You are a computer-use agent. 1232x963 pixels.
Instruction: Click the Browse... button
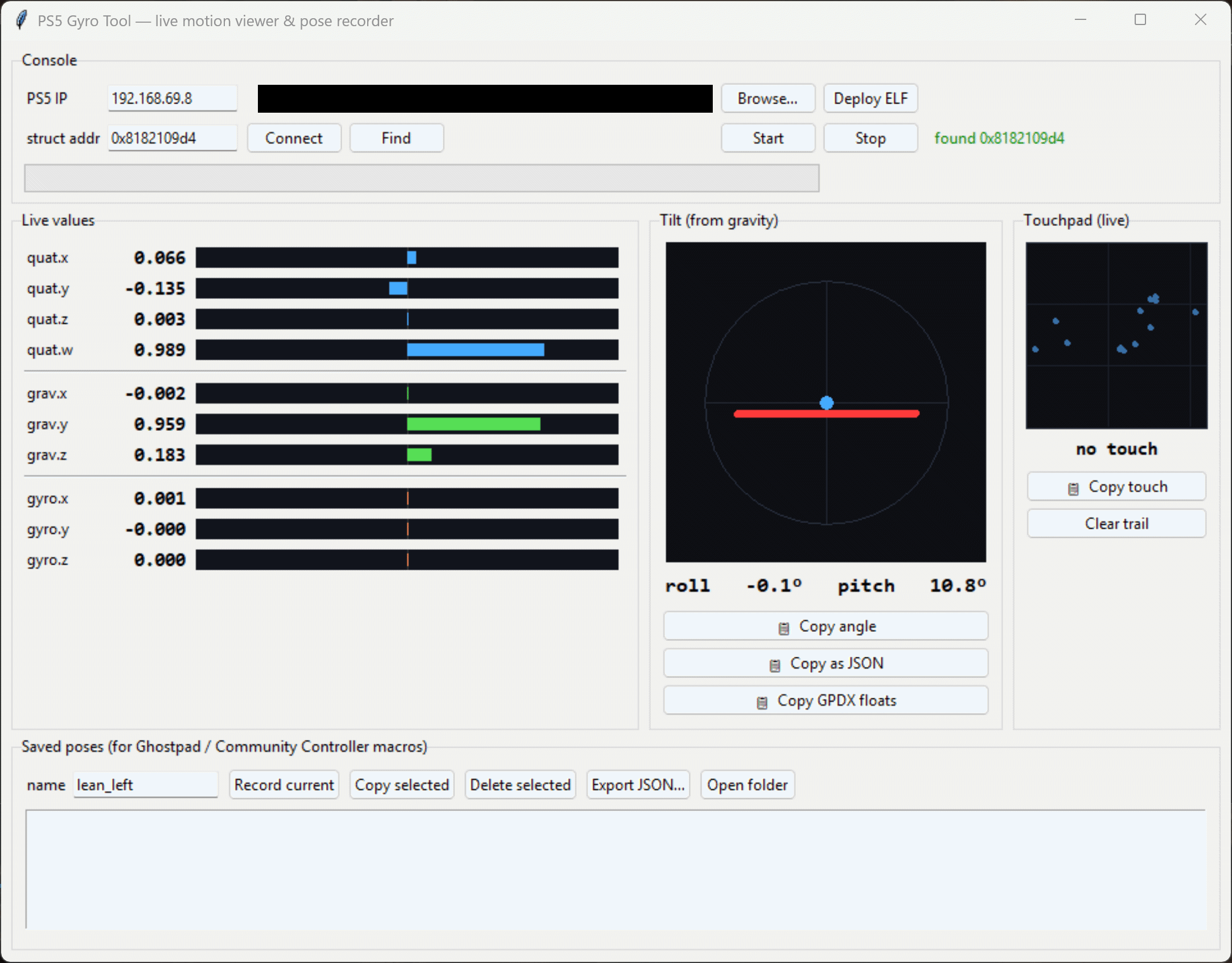pos(768,98)
